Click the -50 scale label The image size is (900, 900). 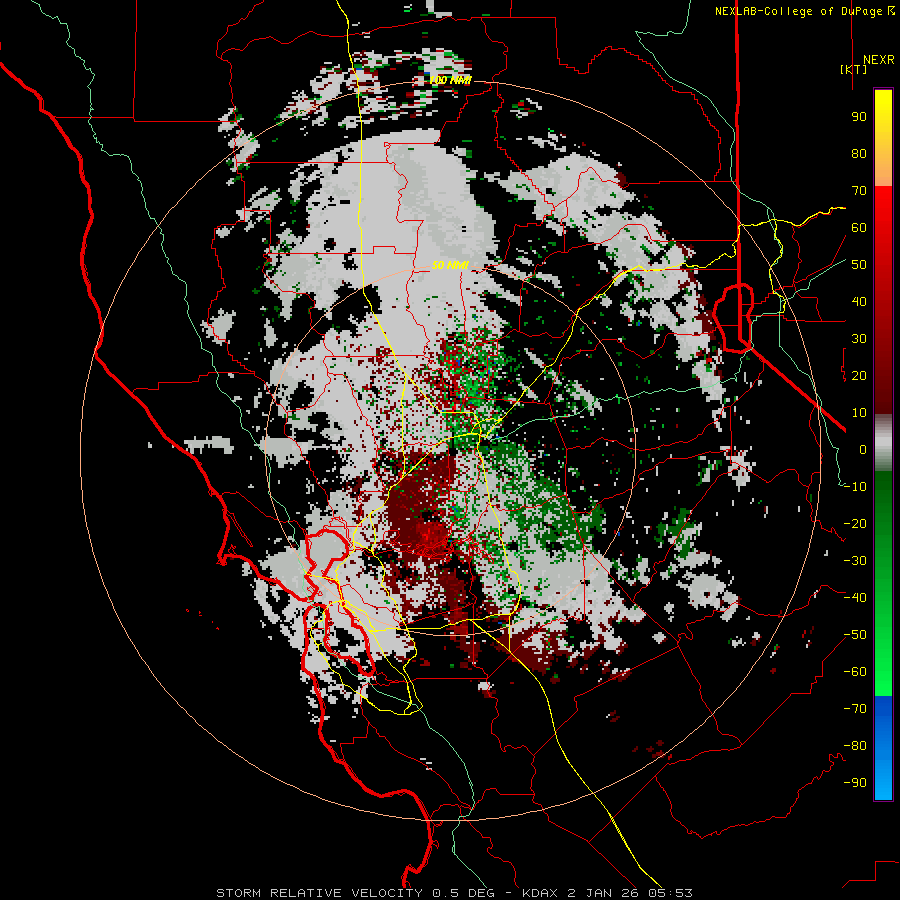[855, 635]
